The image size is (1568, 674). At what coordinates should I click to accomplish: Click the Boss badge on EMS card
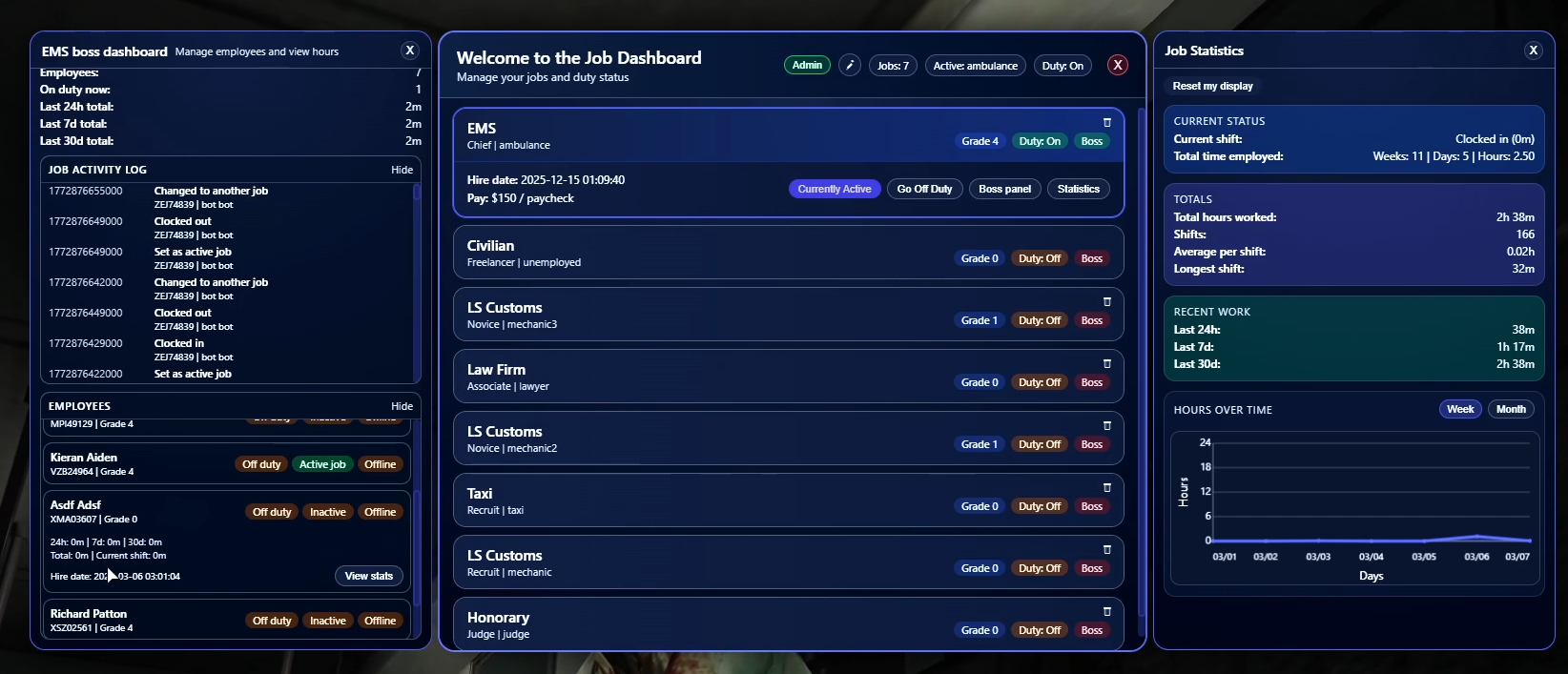pyautogui.click(x=1092, y=141)
